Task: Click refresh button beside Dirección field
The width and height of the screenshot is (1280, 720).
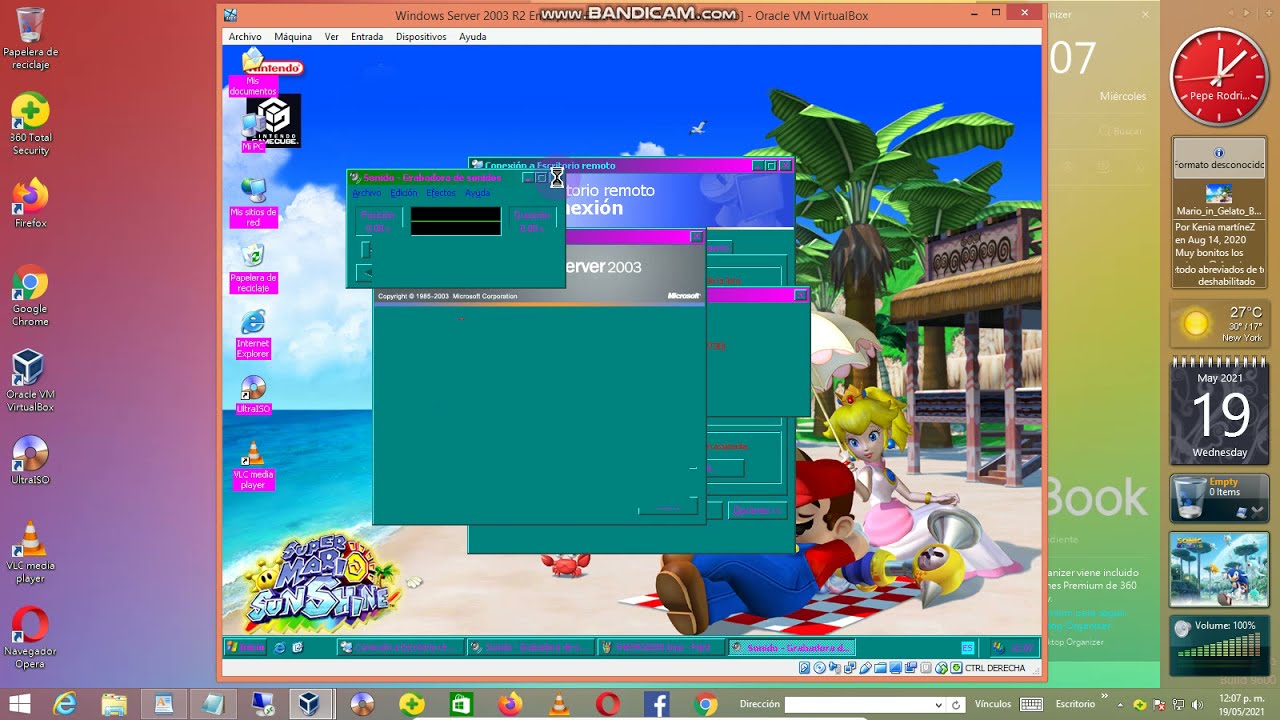Action: 956,705
